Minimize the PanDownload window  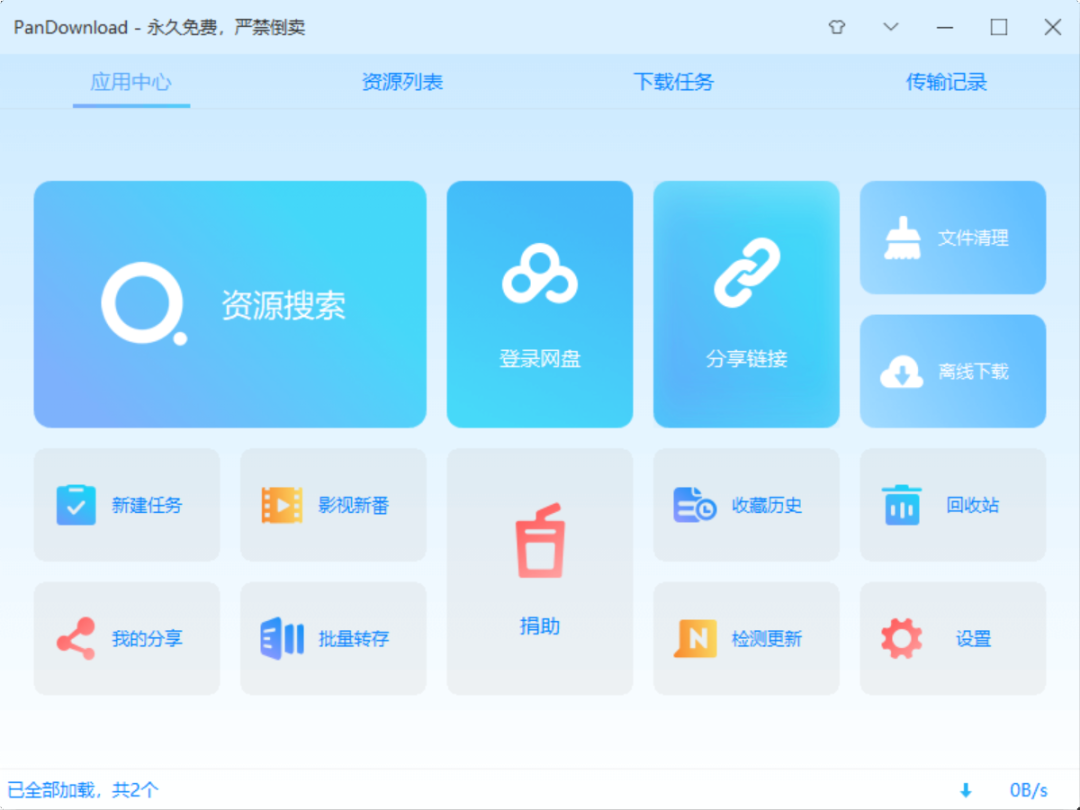pyautogui.click(x=945, y=27)
